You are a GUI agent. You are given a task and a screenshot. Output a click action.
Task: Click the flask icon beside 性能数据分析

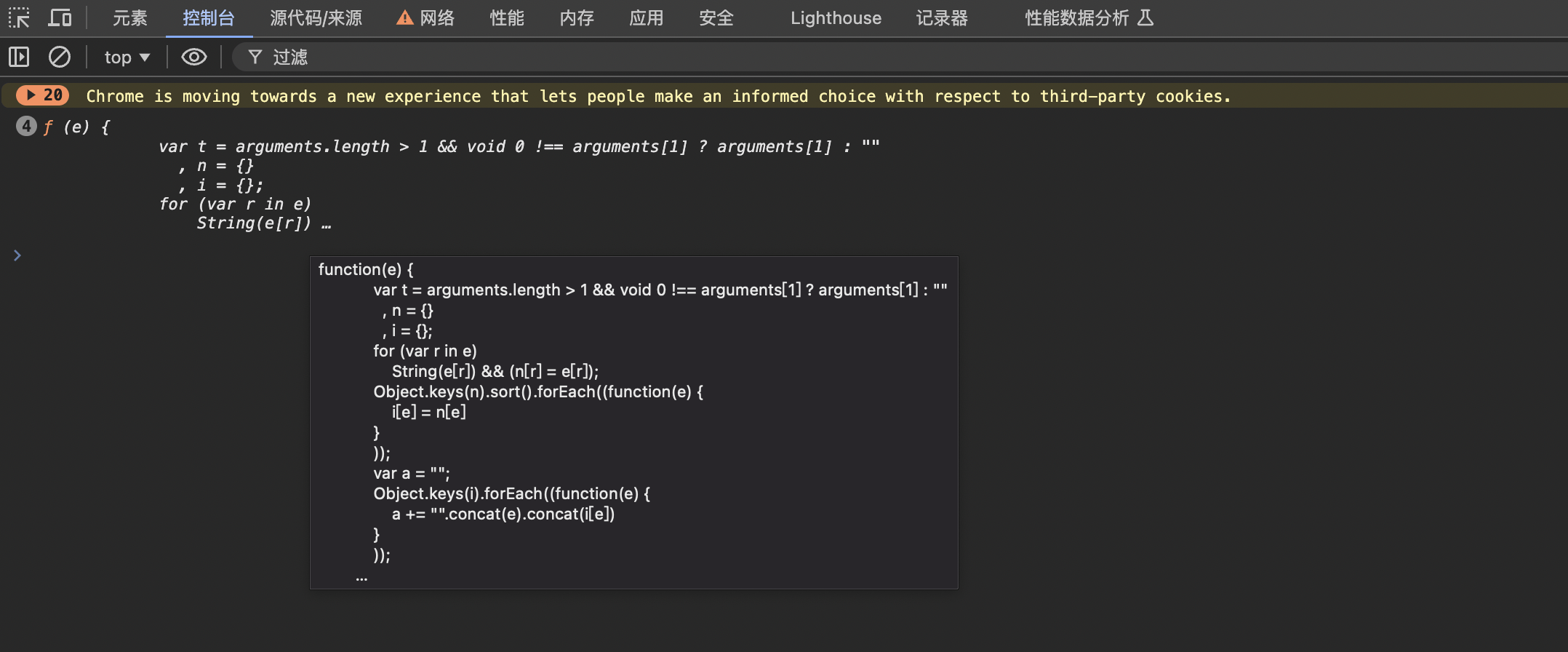1145,17
